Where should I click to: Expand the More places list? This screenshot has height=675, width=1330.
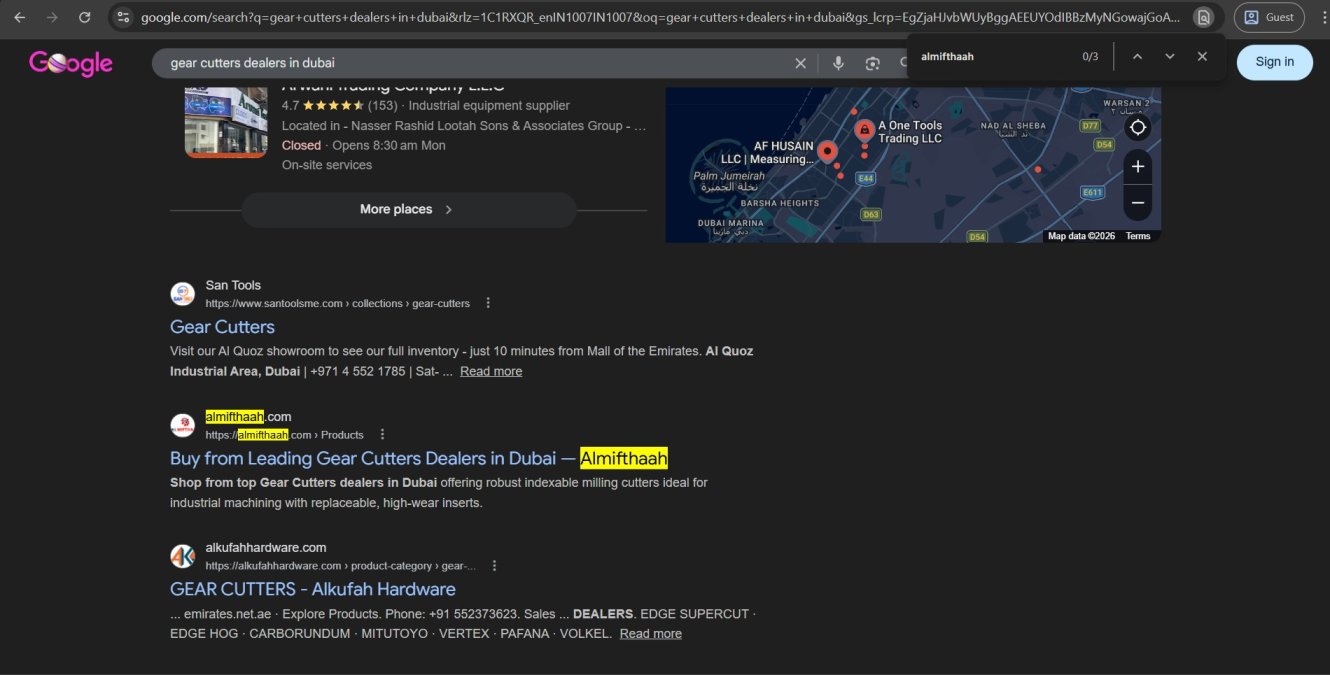click(408, 210)
